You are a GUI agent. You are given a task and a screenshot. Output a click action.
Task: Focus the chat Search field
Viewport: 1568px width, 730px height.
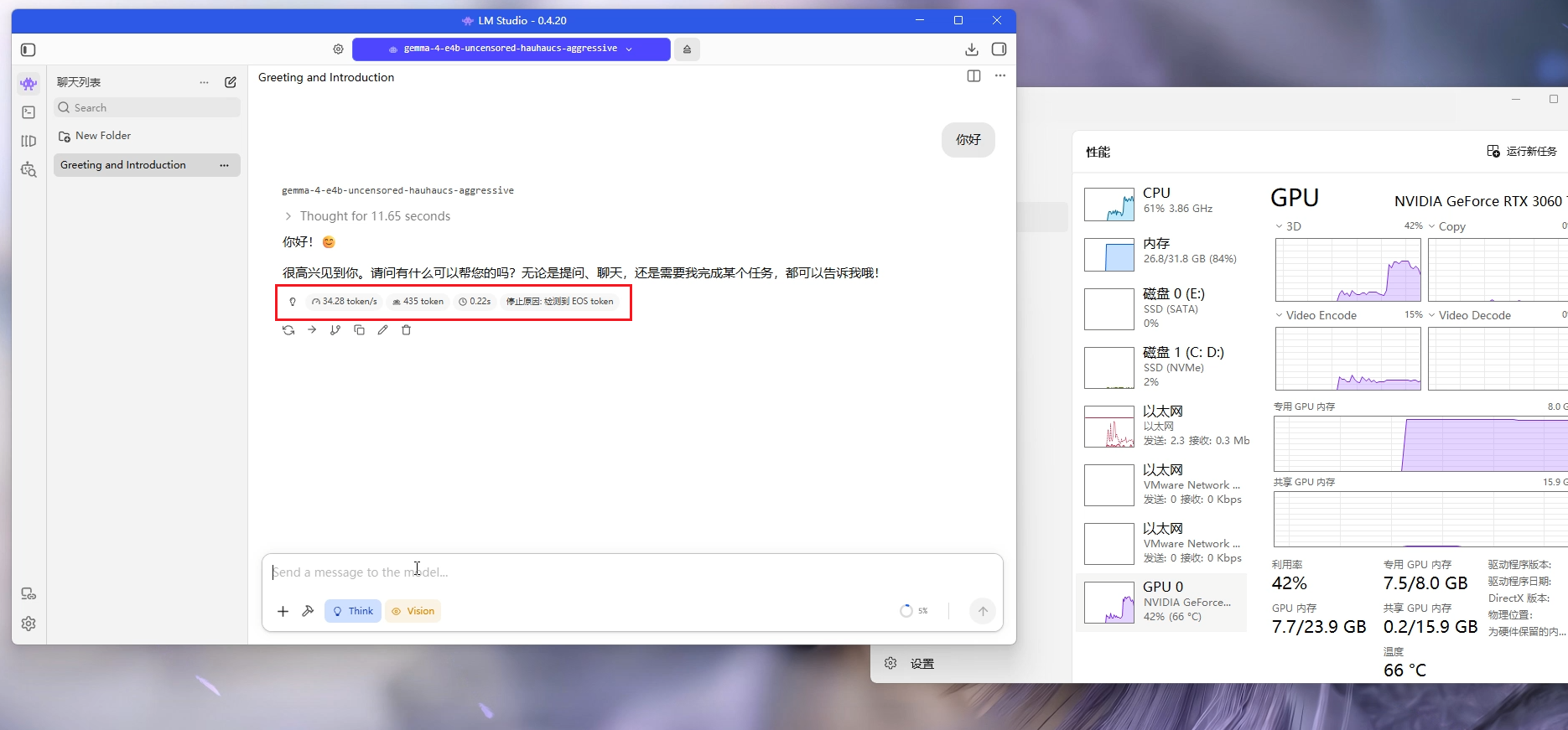(x=147, y=107)
